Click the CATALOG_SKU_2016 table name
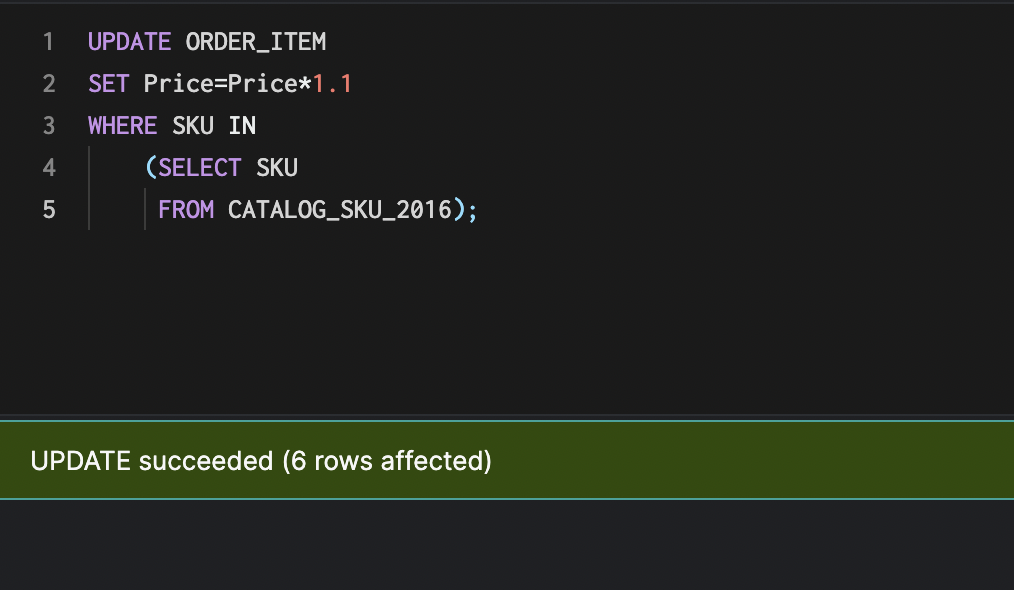The height and width of the screenshot is (590, 1014). pyautogui.click(x=340, y=210)
